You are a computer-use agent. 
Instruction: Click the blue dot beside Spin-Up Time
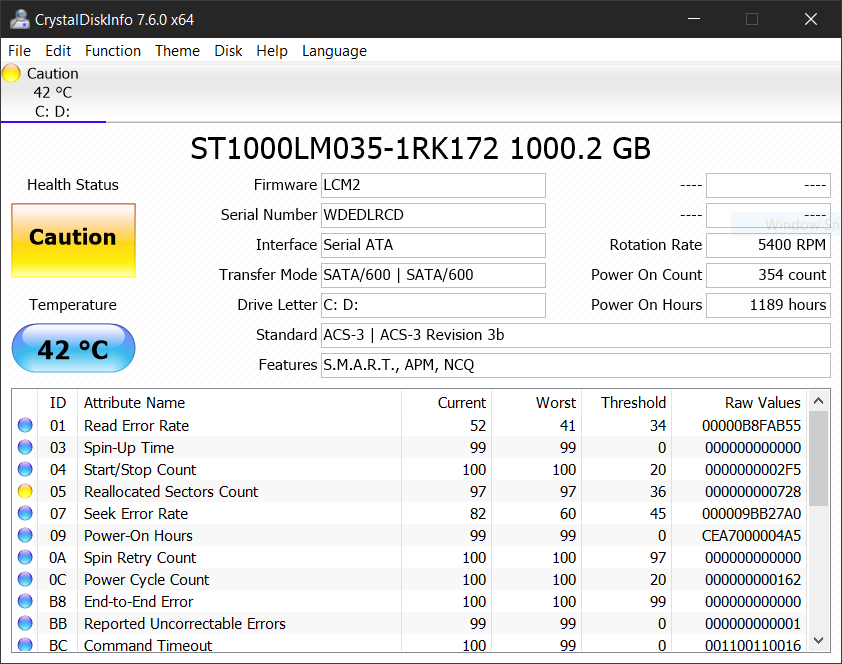click(25, 447)
